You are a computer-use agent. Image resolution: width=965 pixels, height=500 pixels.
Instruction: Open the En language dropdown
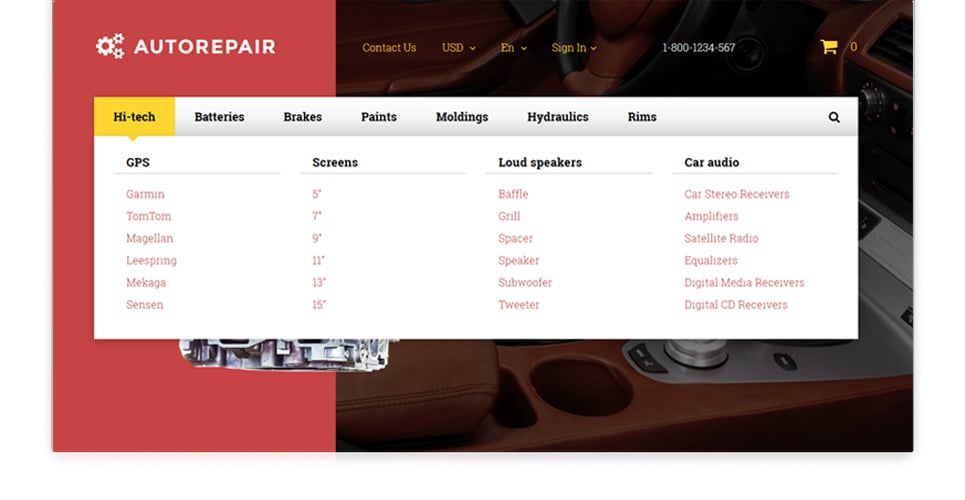[514, 47]
